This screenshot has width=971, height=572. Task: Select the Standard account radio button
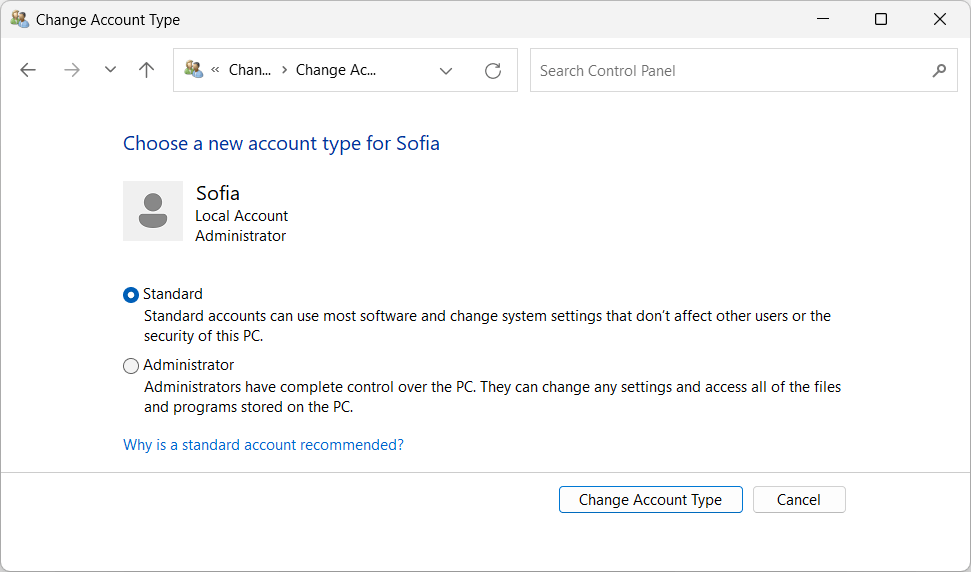pos(131,295)
